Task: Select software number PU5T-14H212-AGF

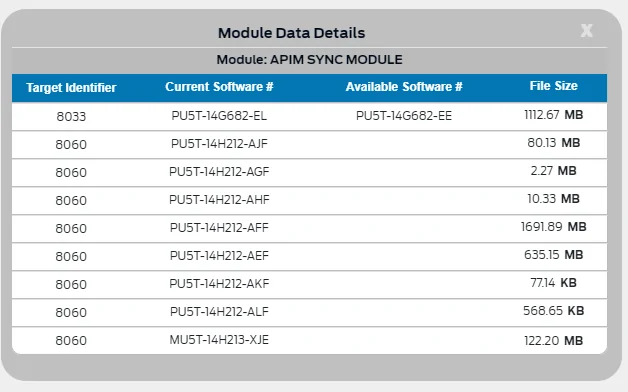Action: coord(219,172)
